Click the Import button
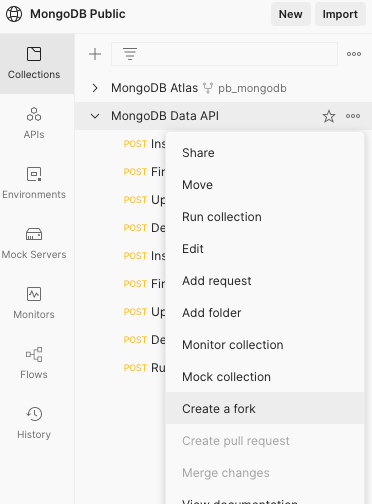This screenshot has height=504, width=372. (340, 14)
